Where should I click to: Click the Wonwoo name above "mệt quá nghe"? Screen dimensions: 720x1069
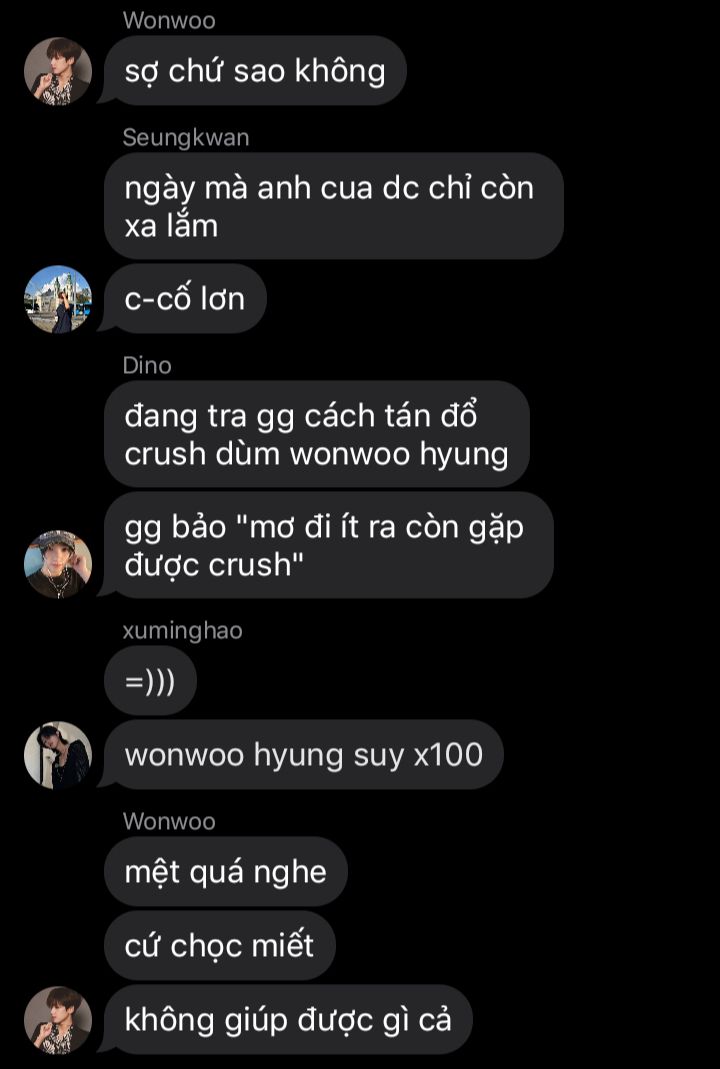[169, 822]
